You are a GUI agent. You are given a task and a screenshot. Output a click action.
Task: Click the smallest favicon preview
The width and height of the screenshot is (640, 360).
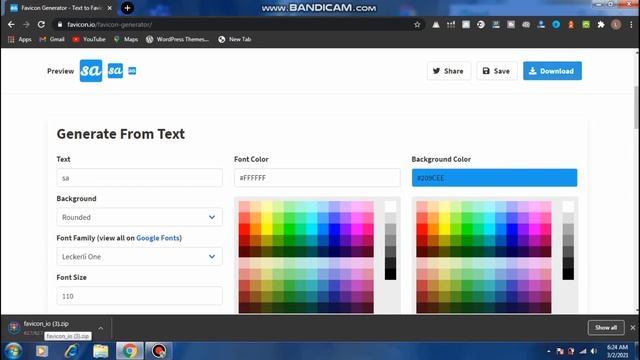(x=132, y=71)
